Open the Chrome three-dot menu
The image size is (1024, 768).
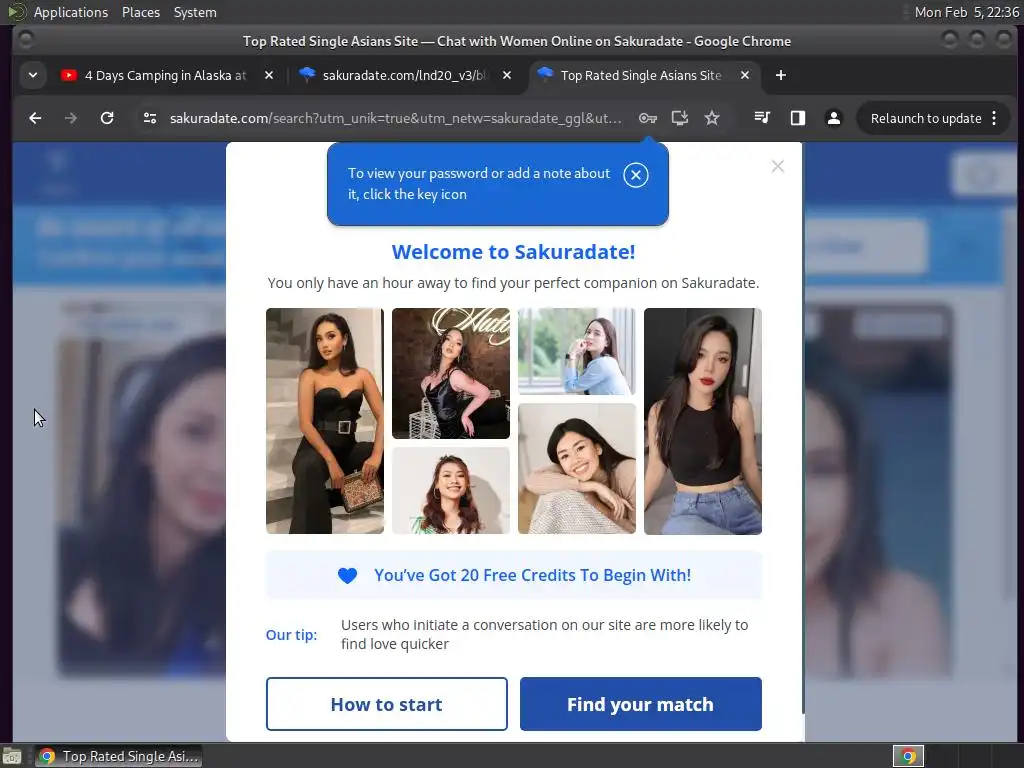(994, 118)
